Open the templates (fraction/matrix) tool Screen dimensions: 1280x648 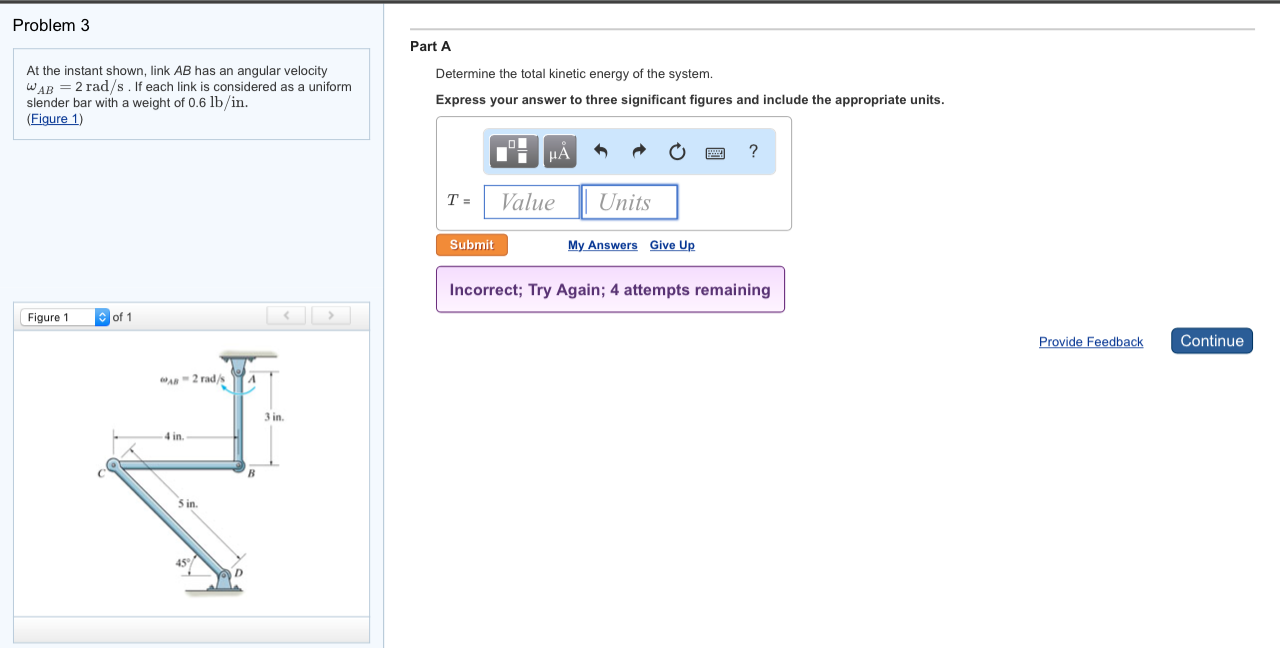click(x=515, y=152)
